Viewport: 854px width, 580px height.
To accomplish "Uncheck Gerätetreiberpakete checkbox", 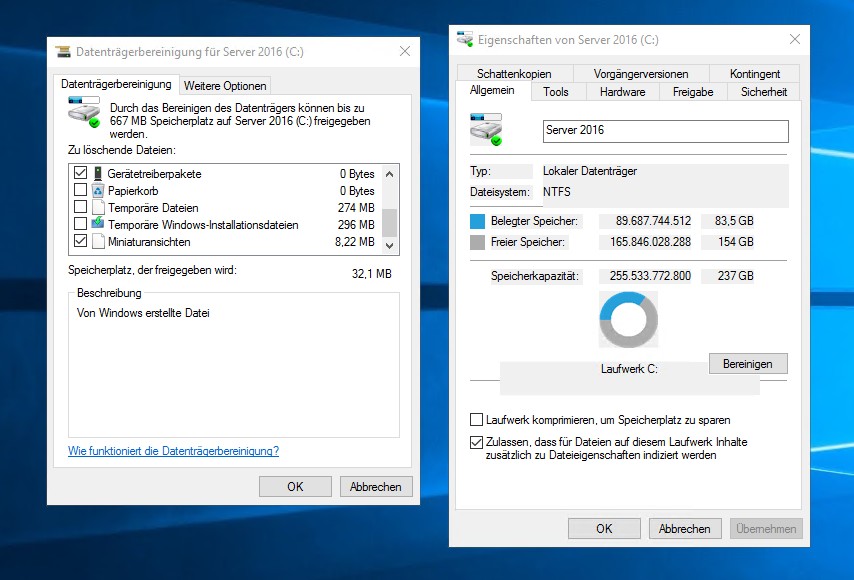I will point(80,173).
